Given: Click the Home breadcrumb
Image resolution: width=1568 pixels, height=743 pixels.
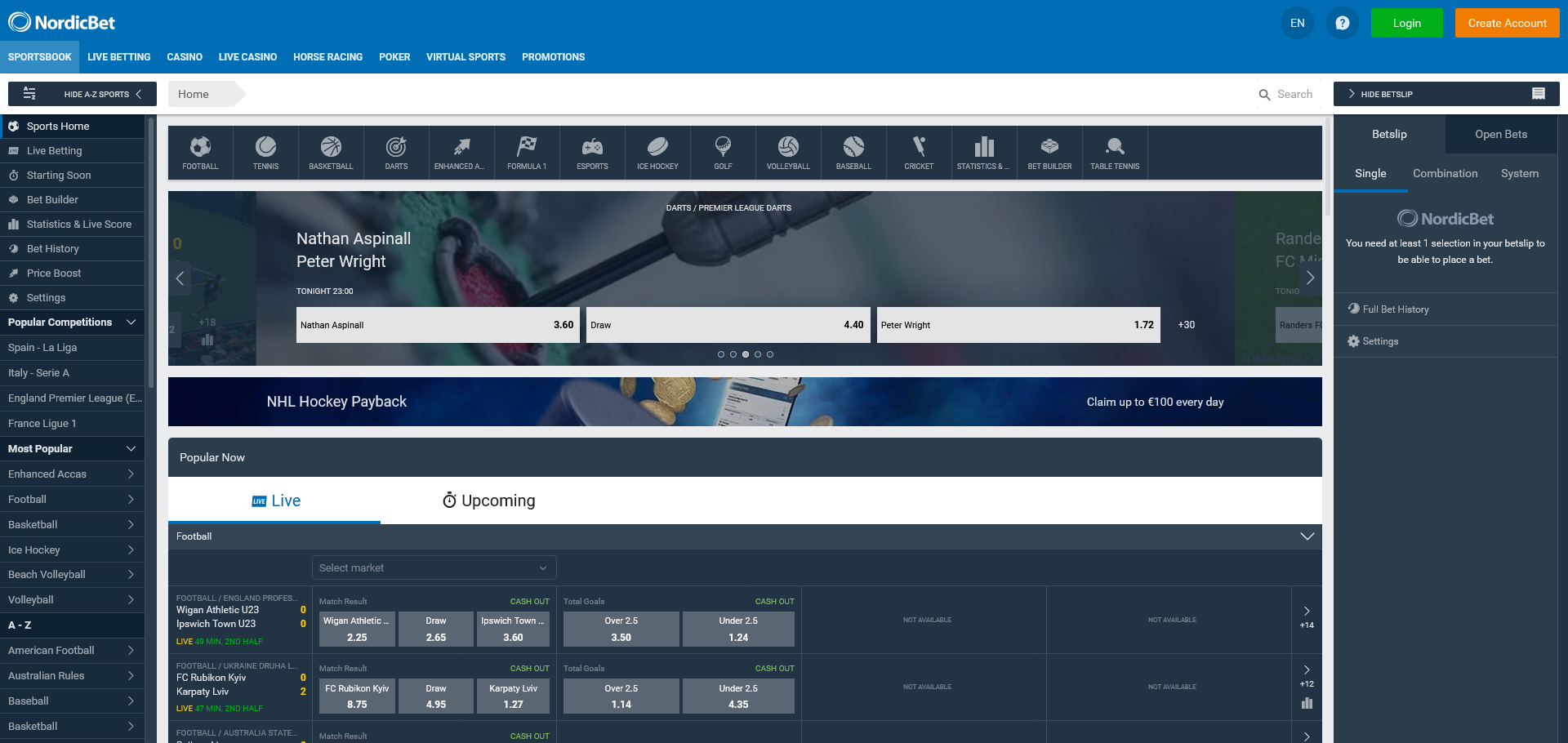Looking at the screenshot, I should 194,94.
